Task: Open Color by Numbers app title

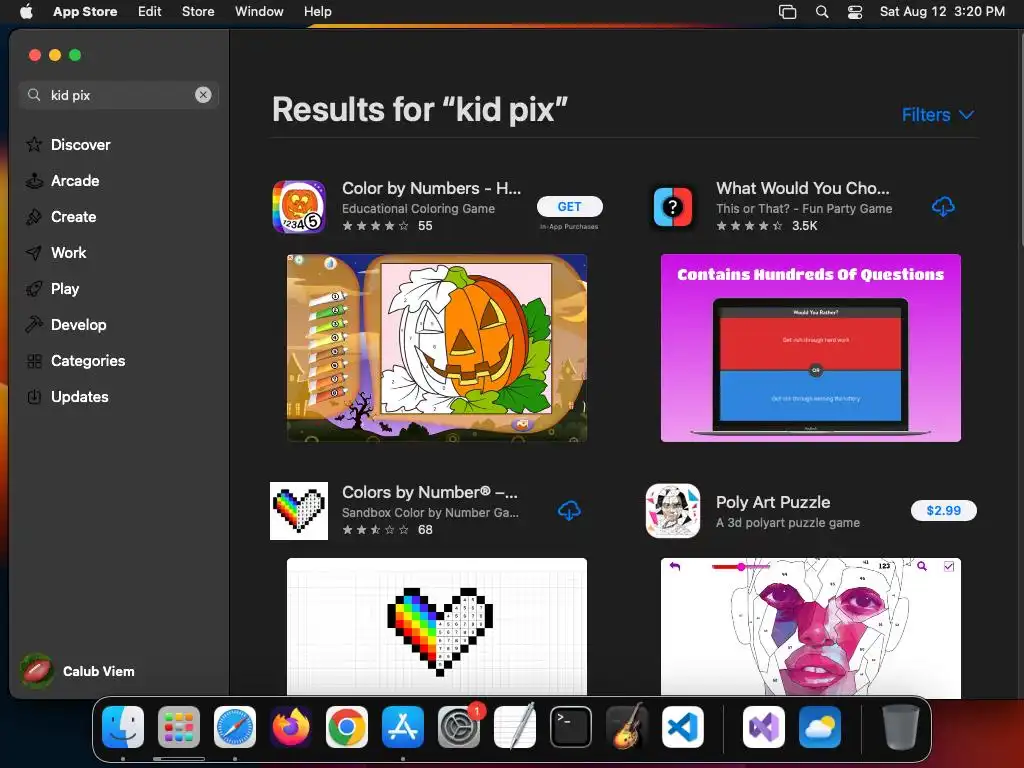Action: click(x=432, y=188)
